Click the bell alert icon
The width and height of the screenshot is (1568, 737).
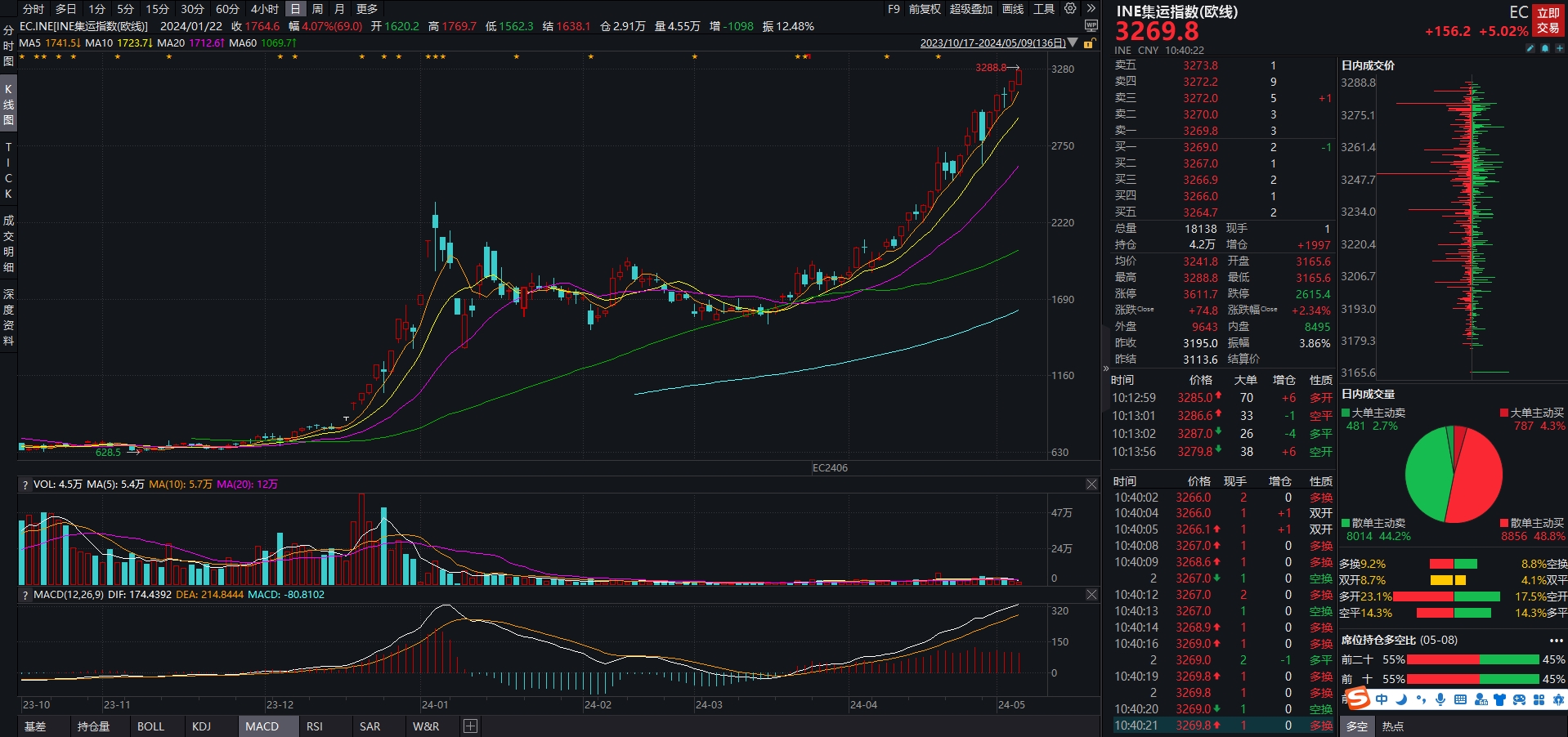pos(1545,49)
